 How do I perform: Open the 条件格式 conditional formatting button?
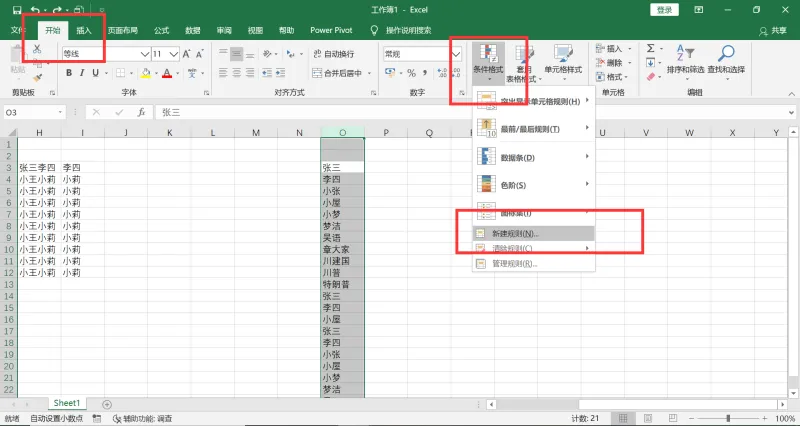click(x=488, y=63)
